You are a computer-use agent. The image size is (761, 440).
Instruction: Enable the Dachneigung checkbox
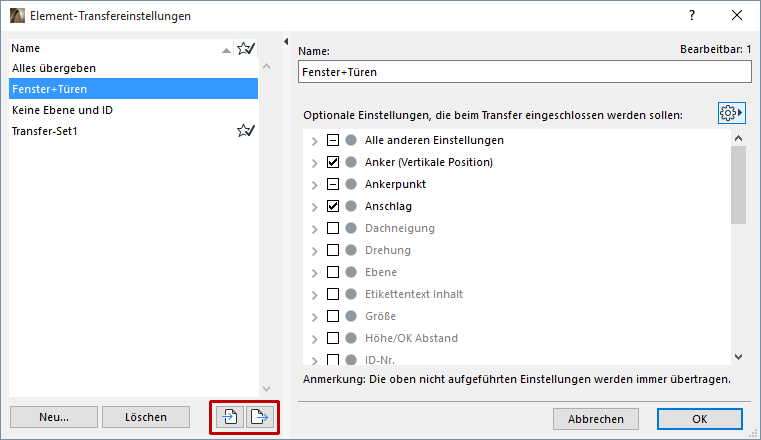click(334, 228)
